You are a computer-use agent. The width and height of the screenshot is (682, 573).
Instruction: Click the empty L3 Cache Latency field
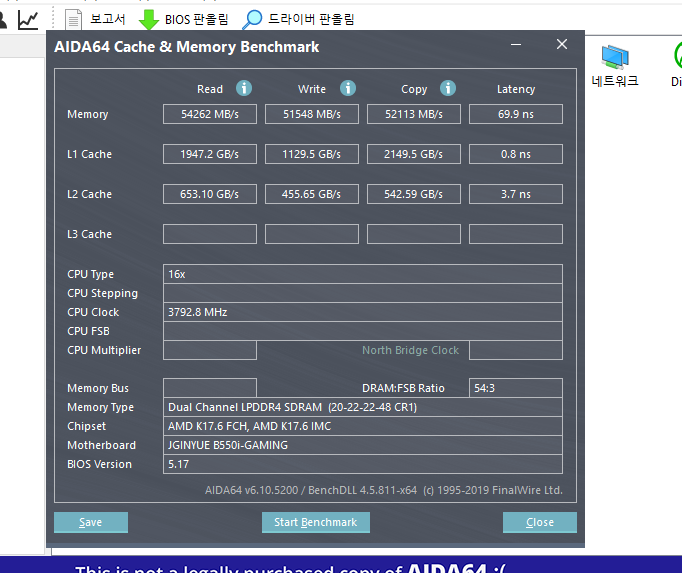tap(516, 234)
